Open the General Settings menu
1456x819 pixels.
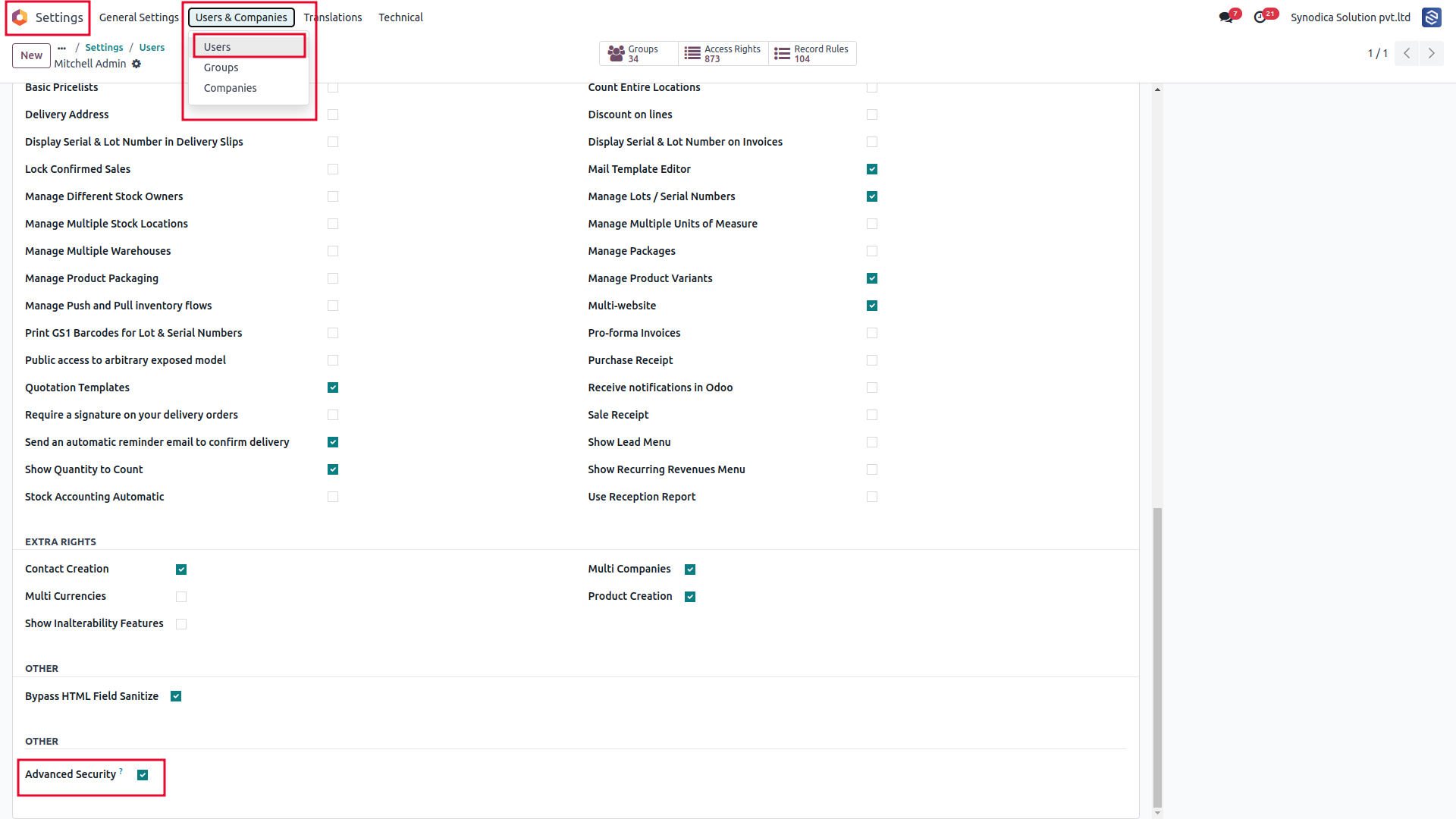(x=139, y=17)
